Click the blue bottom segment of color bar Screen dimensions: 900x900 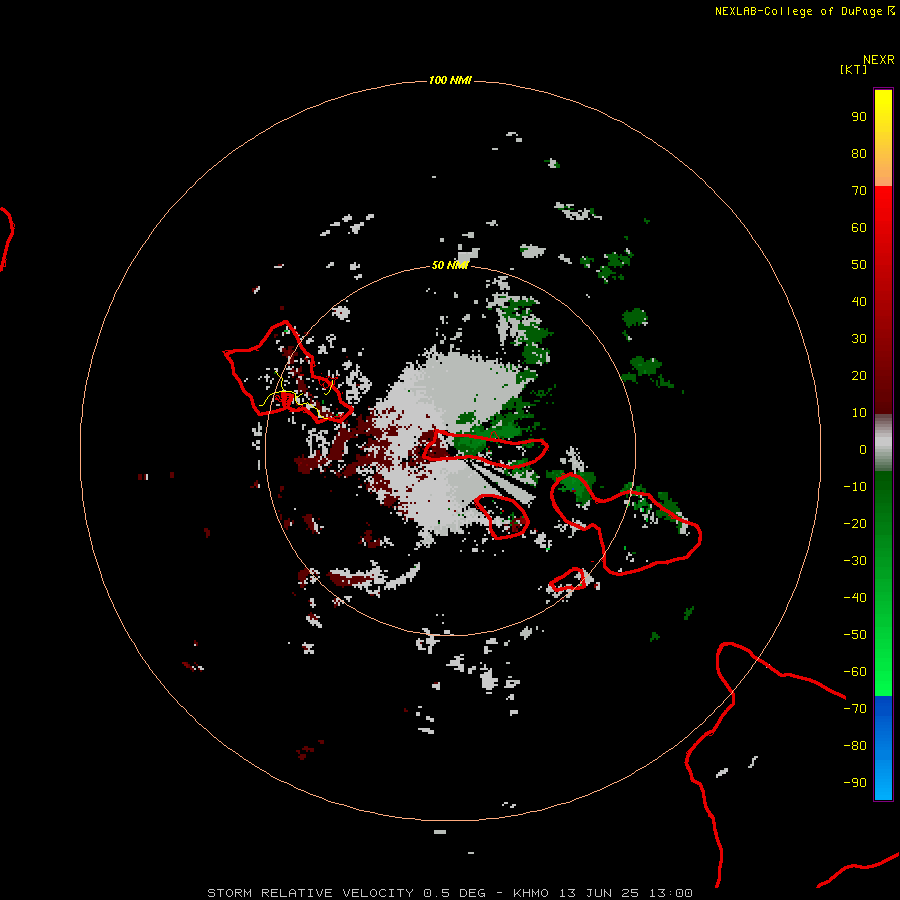click(x=883, y=748)
